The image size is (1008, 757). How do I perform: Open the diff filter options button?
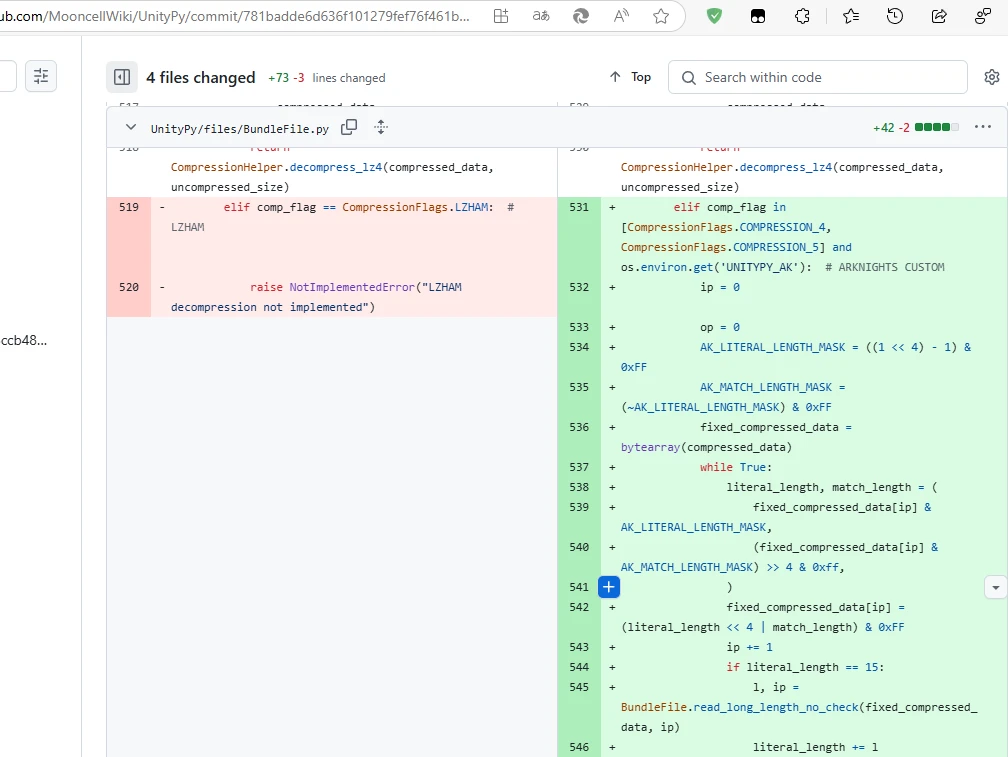pos(40,76)
